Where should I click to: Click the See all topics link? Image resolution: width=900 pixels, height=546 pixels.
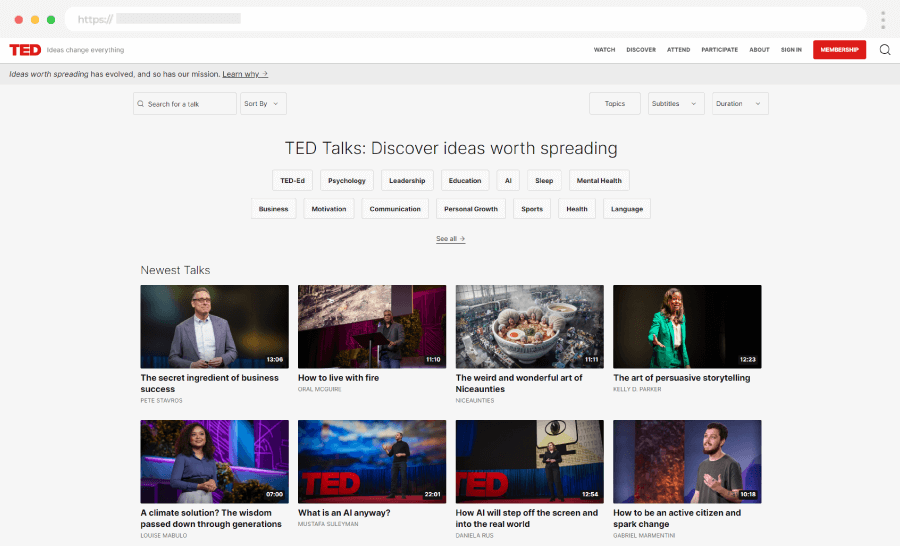click(451, 239)
